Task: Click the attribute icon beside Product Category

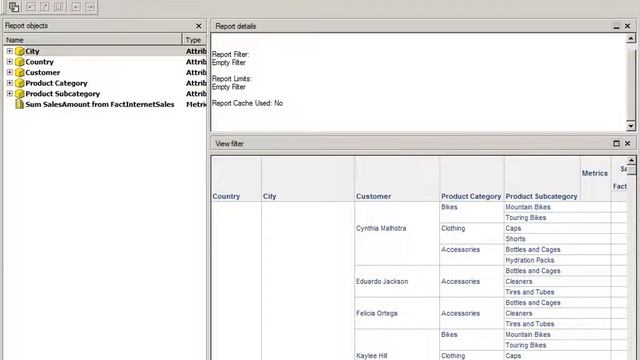Action: pyautogui.click(x=20, y=83)
